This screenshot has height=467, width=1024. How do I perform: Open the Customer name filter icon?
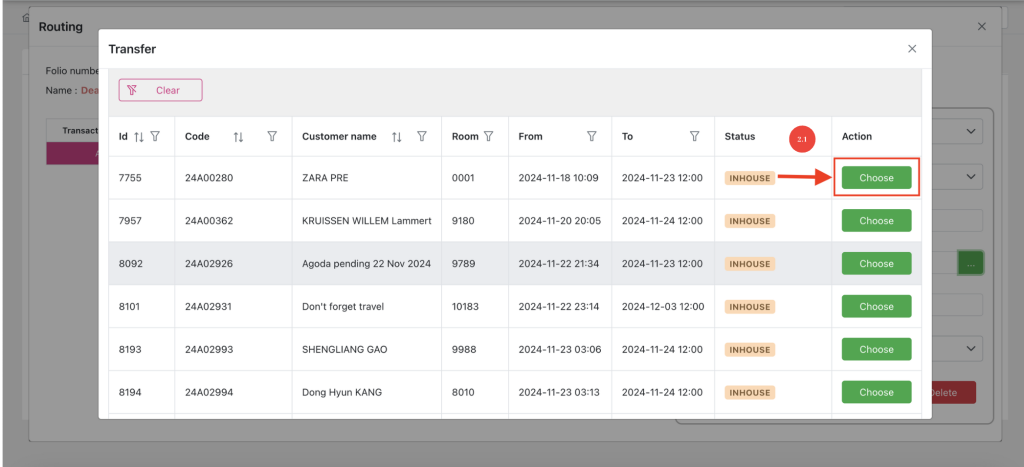(422, 137)
